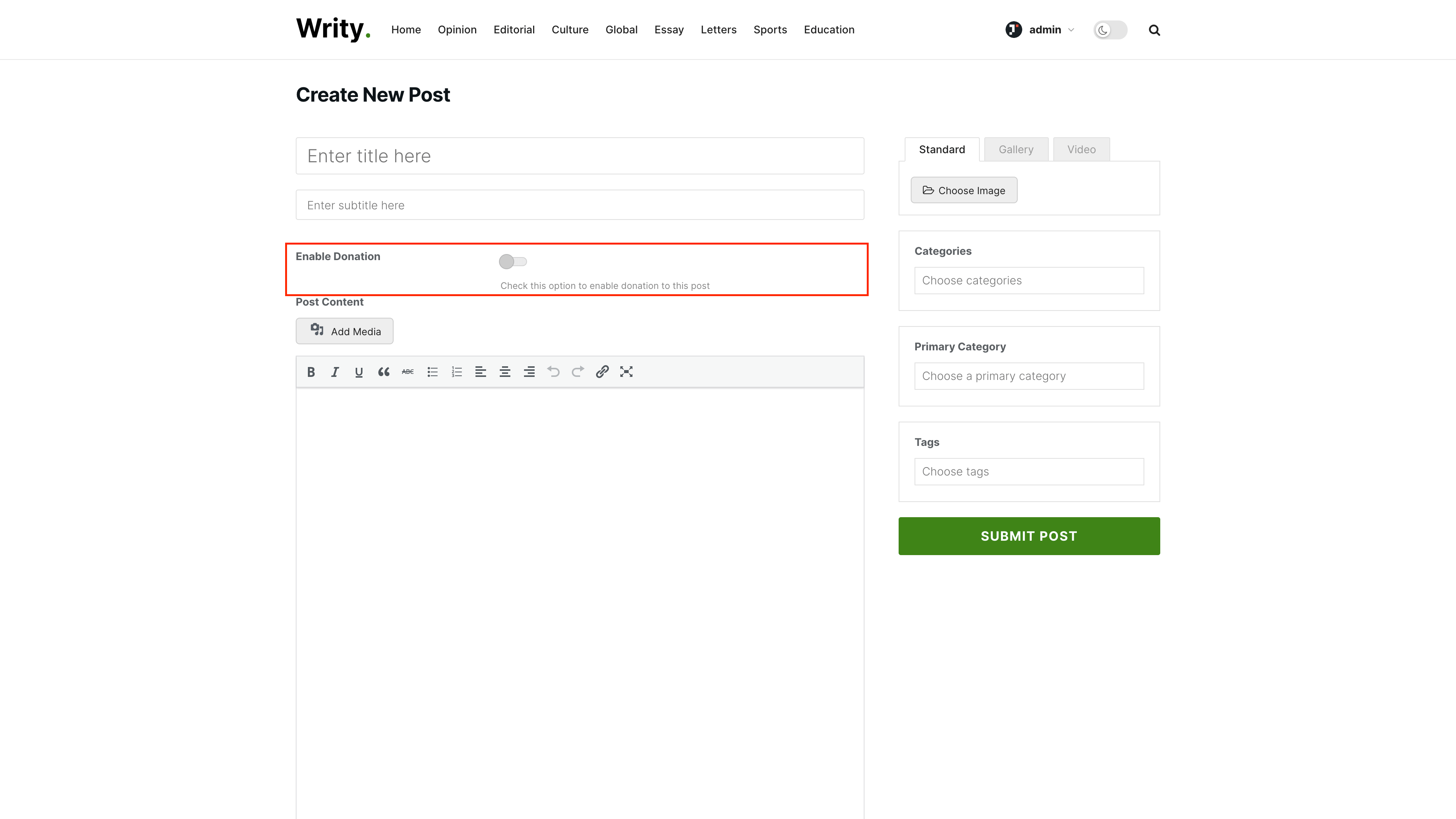Apply strikethrough text formatting
1456x819 pixels.
(x=408, y=372)
